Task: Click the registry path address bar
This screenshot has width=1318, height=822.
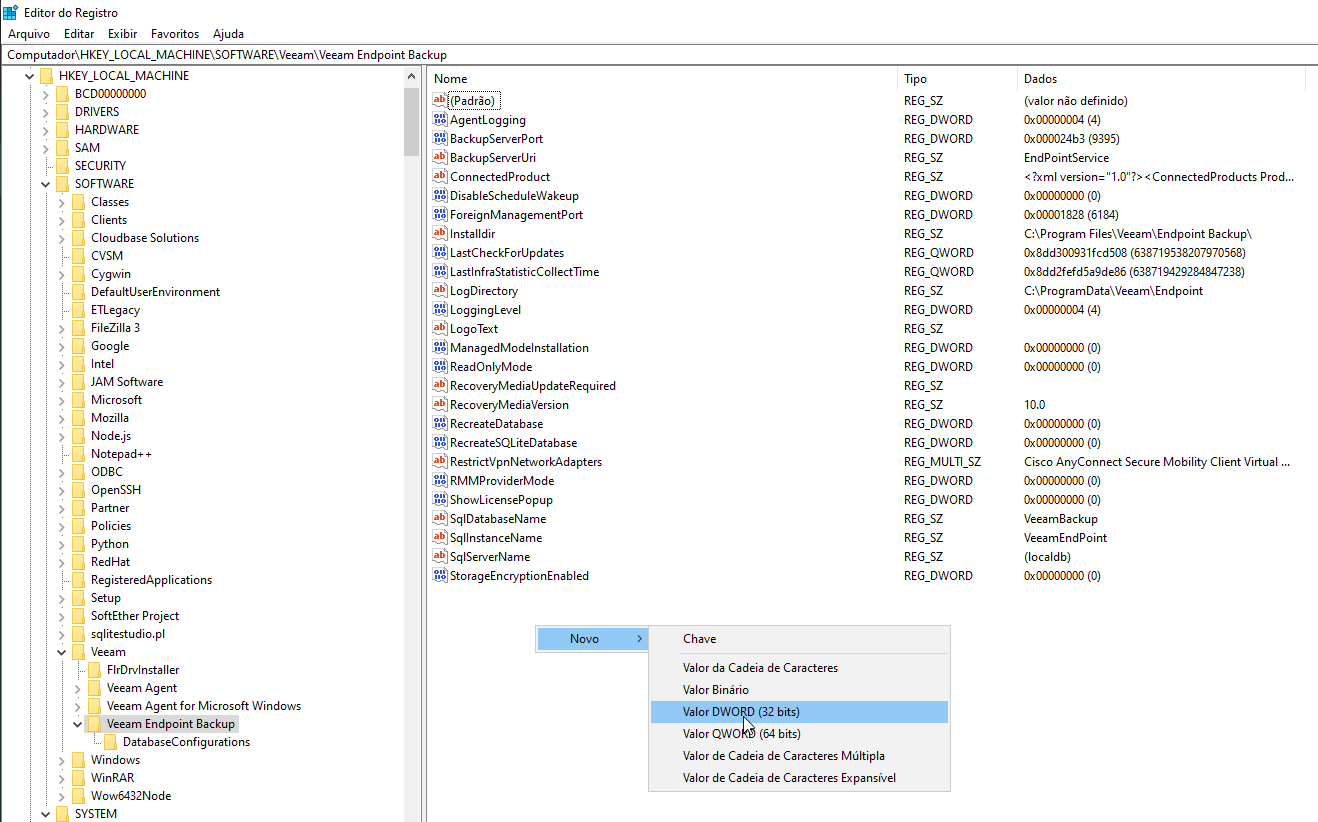Action: (659, 55)
